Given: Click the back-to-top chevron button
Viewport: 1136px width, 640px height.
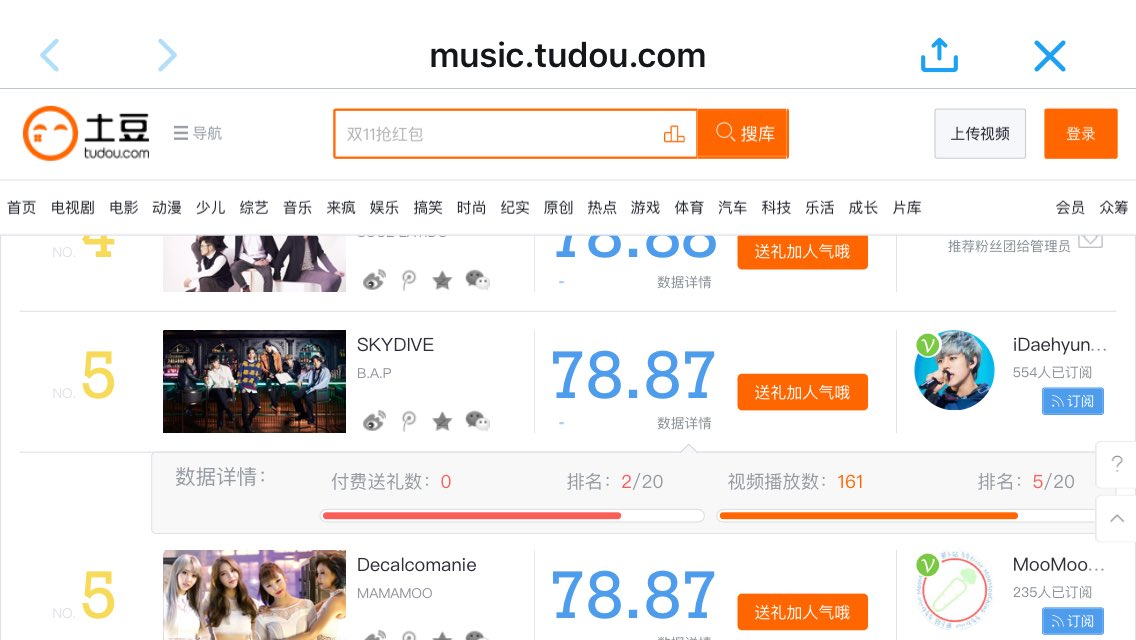Looking at the screenshot, I should [1116, 518].
